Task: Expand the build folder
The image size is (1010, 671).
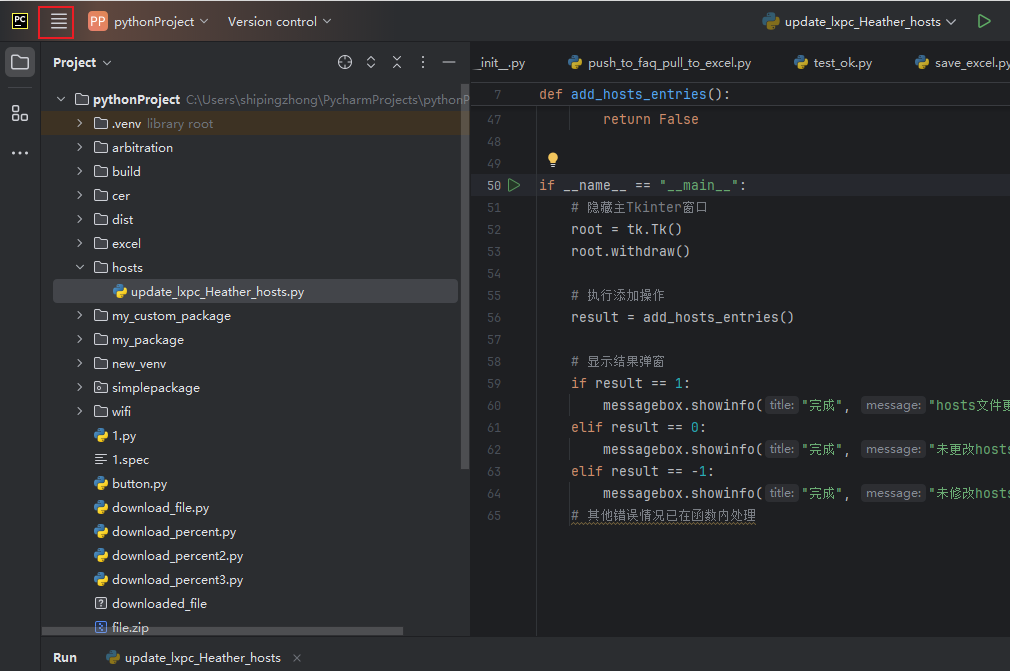Action: (80, 171)
